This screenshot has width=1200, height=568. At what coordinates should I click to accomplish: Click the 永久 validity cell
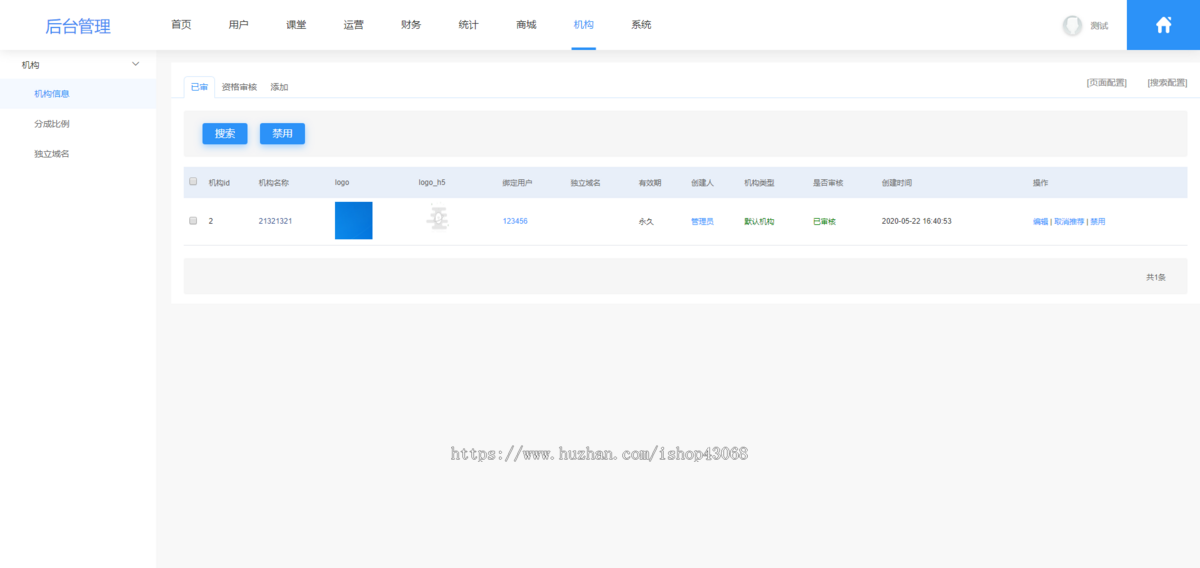point(646,221)
